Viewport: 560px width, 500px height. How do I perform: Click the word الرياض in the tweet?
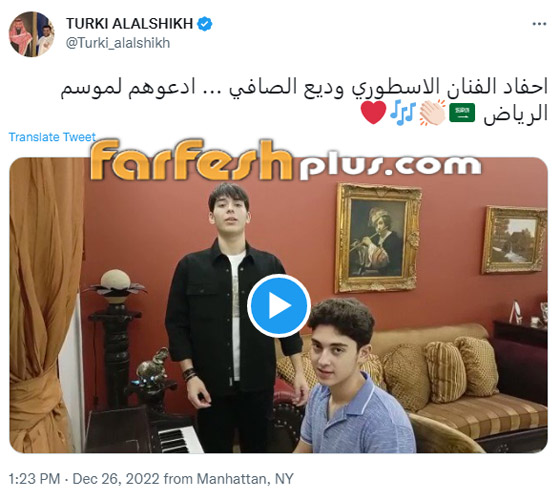click(x=516, y=114)
